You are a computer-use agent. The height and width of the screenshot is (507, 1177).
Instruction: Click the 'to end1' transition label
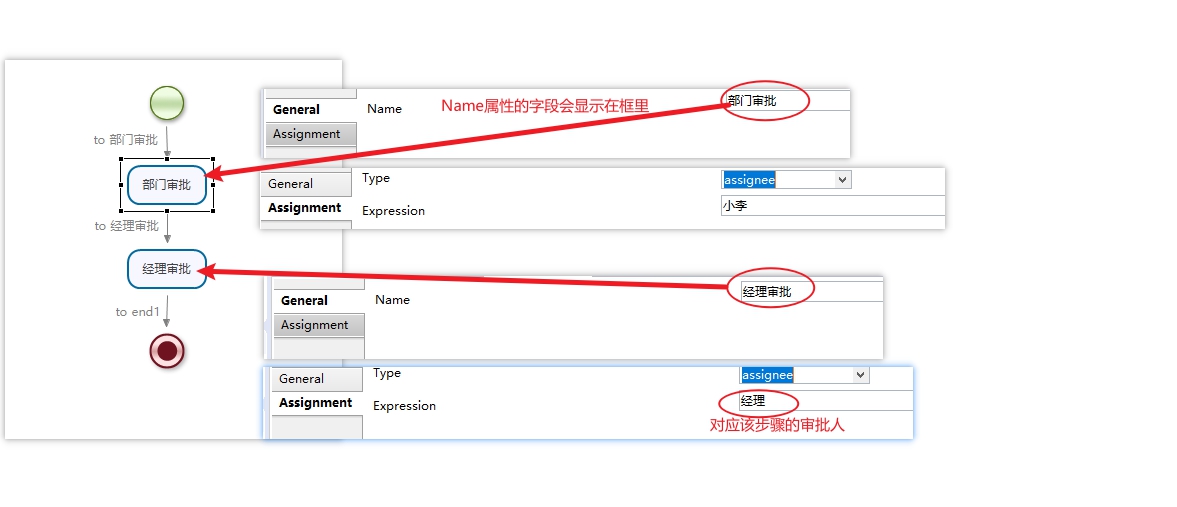point(138,312)
